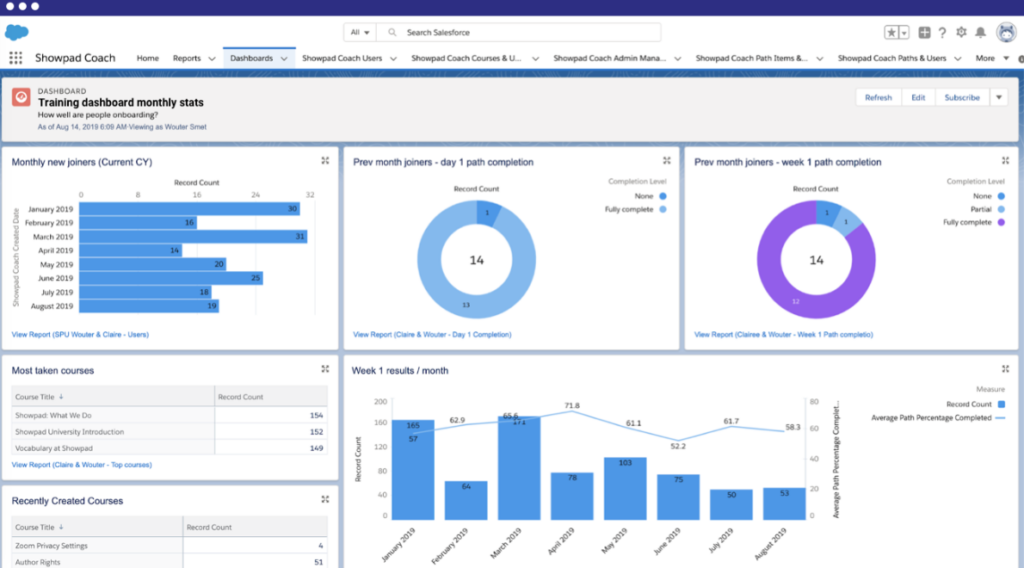Open View Report Day 1 Completion link

(432, 334)
